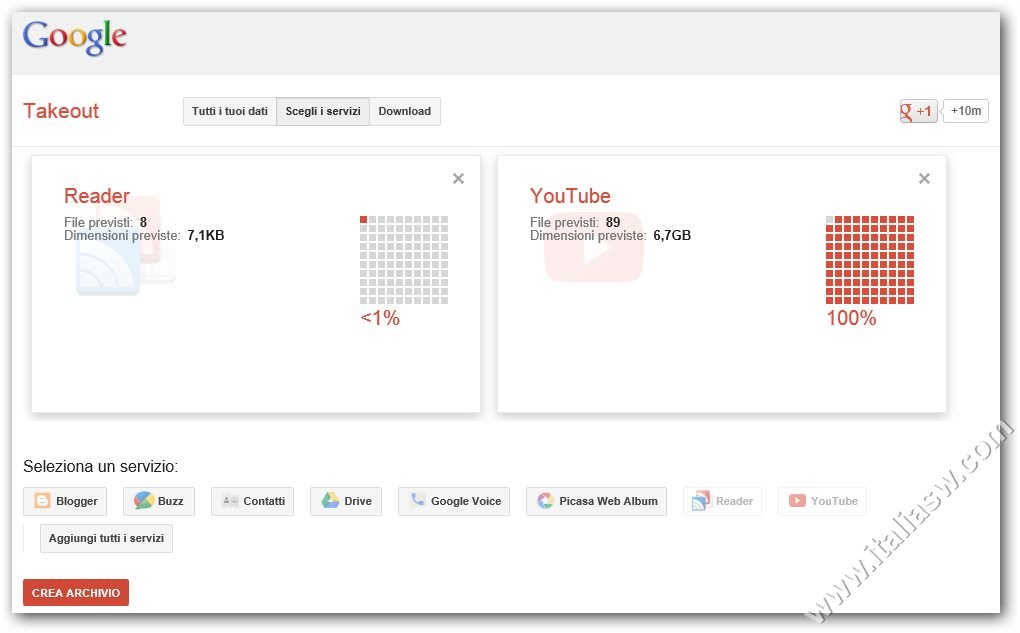This screenshot has height=633, width=1020.
Task: Click the Blogger icon
Action: [42, 500]
